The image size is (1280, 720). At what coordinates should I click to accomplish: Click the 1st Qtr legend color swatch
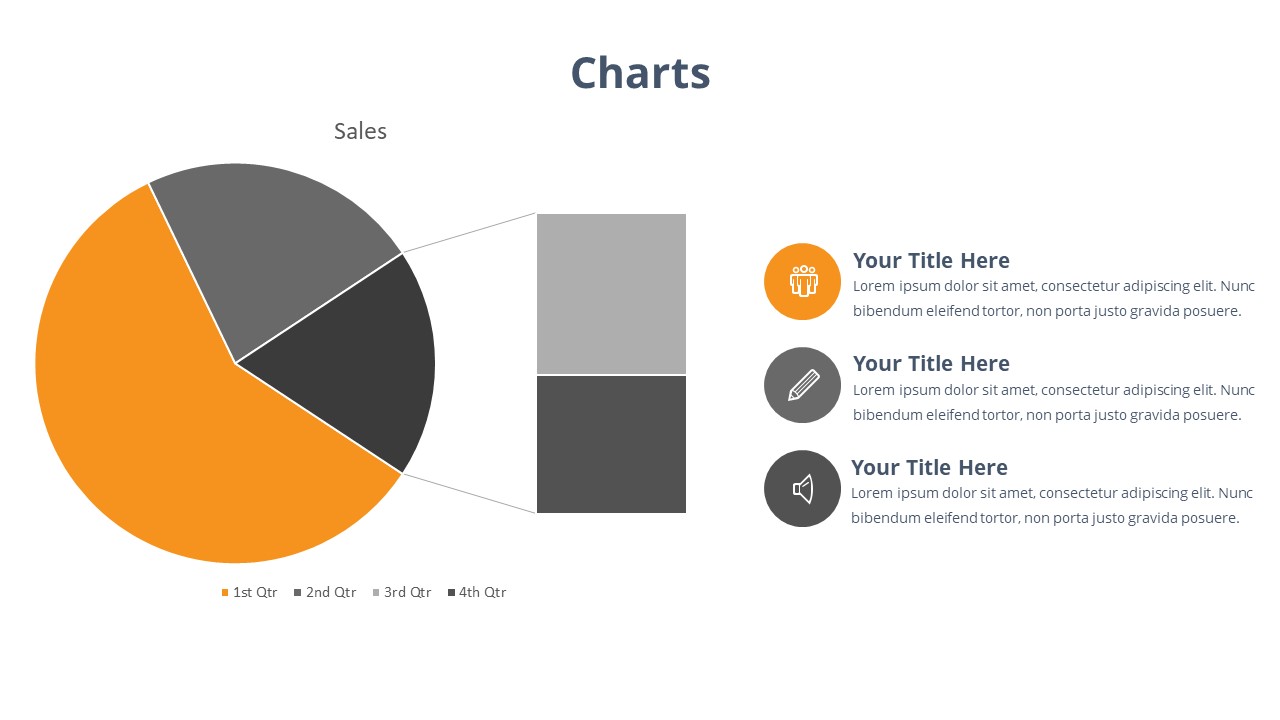pyautogui.click(x=225, y=593)
